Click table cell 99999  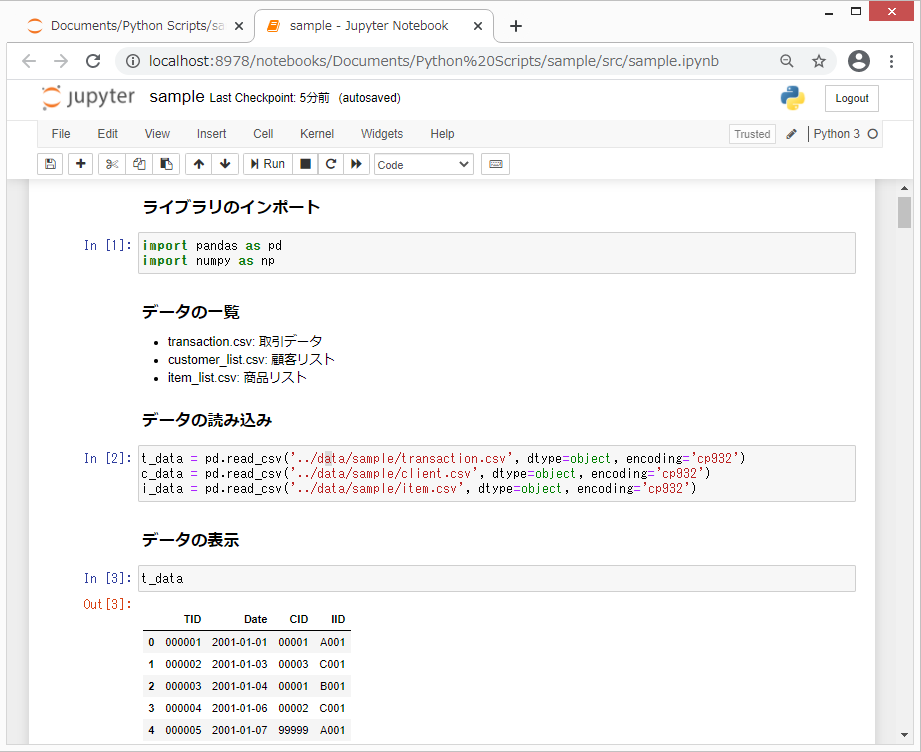click(x=293, y=730)
